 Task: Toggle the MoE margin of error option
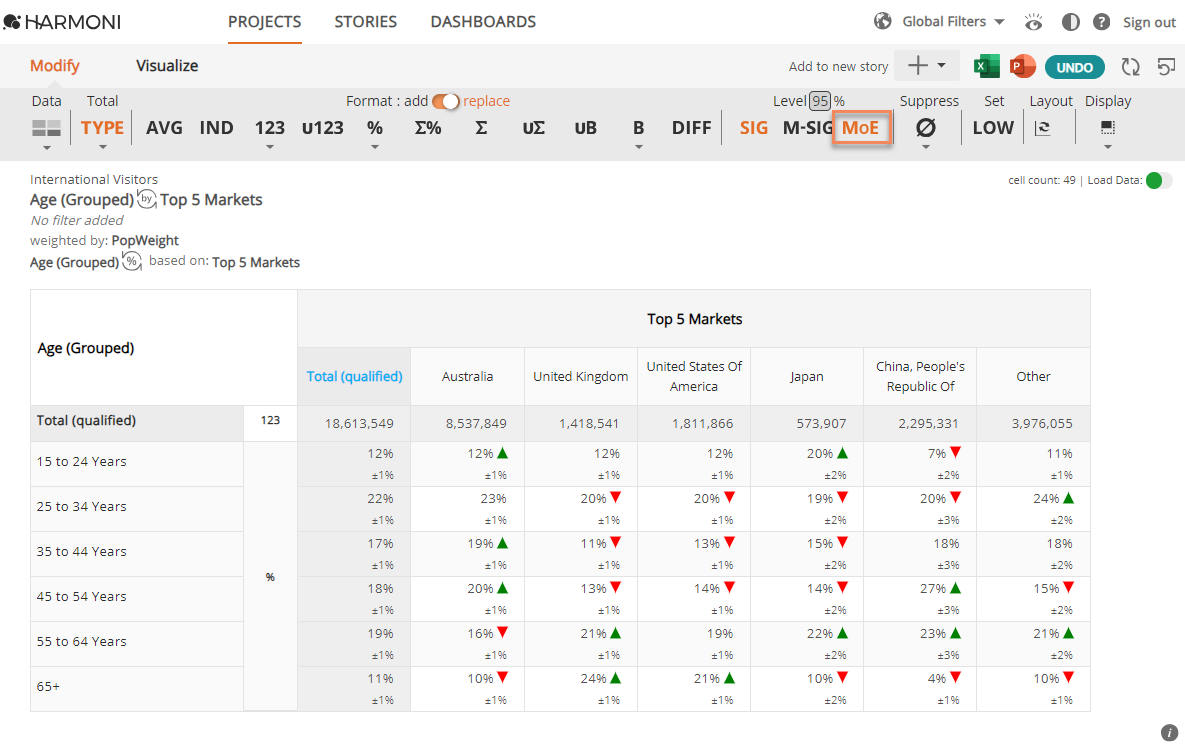tap(861, 128)
